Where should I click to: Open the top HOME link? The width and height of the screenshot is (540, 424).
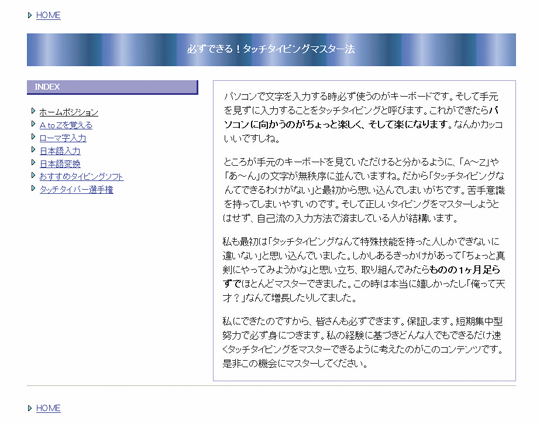click(48, 15)
